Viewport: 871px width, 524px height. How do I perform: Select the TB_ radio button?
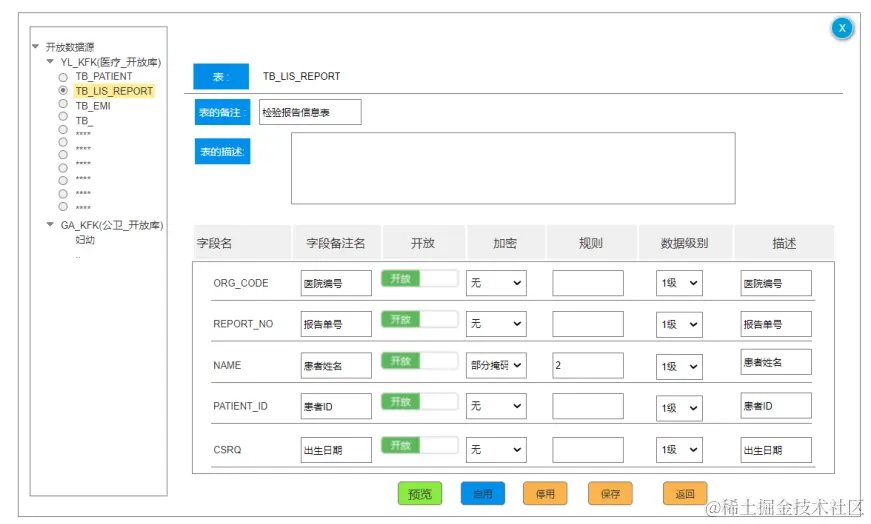pos(63,117)
